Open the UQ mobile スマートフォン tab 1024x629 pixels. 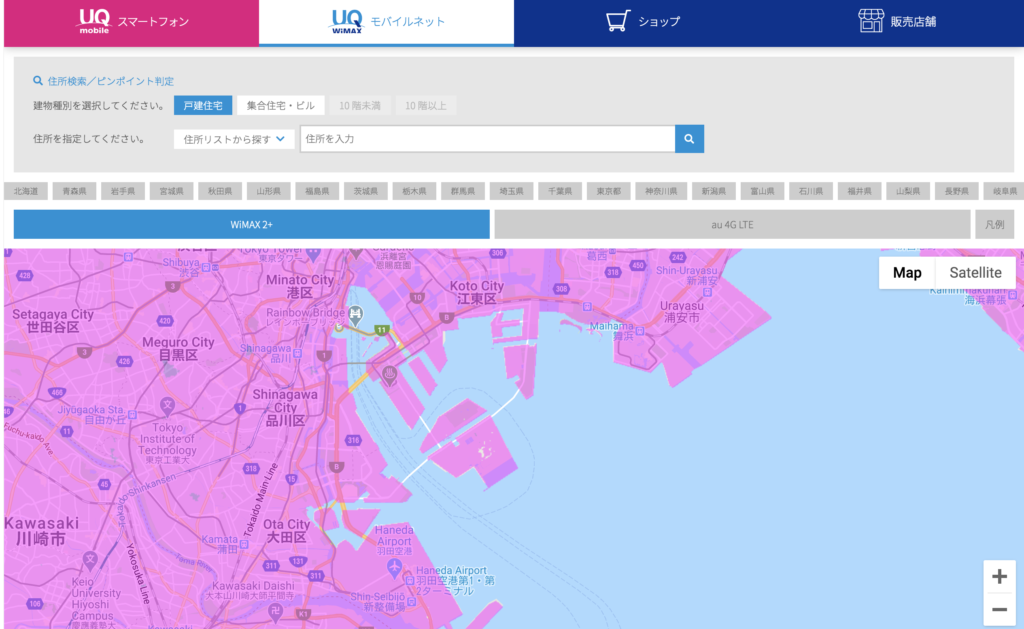coord(131,22)
